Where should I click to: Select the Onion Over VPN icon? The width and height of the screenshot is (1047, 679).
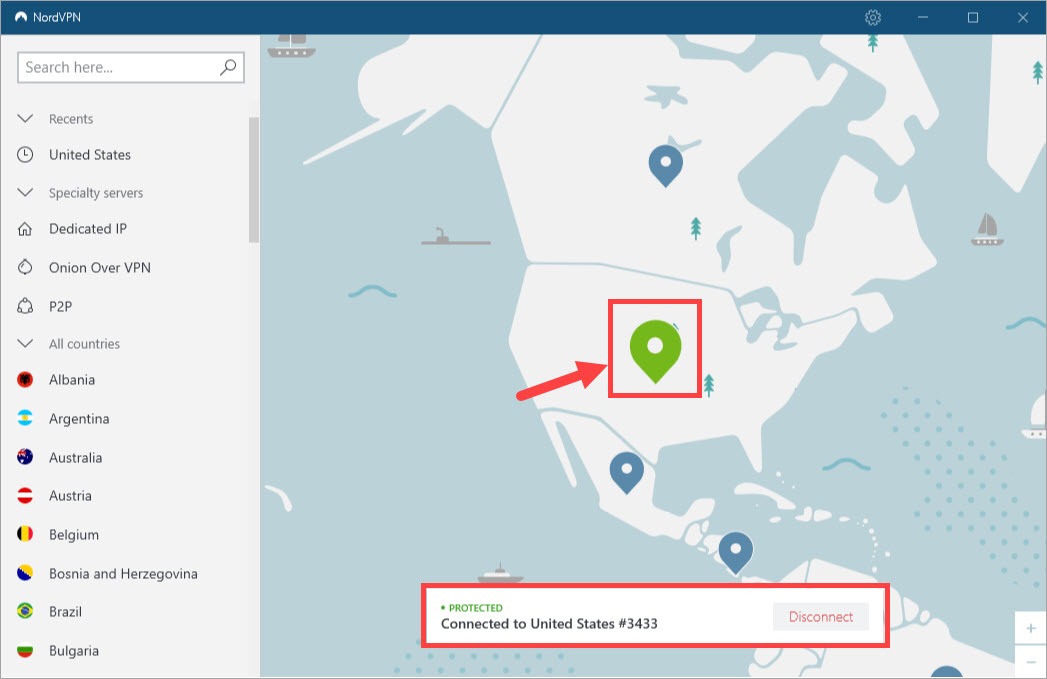[x=26, y=268]
